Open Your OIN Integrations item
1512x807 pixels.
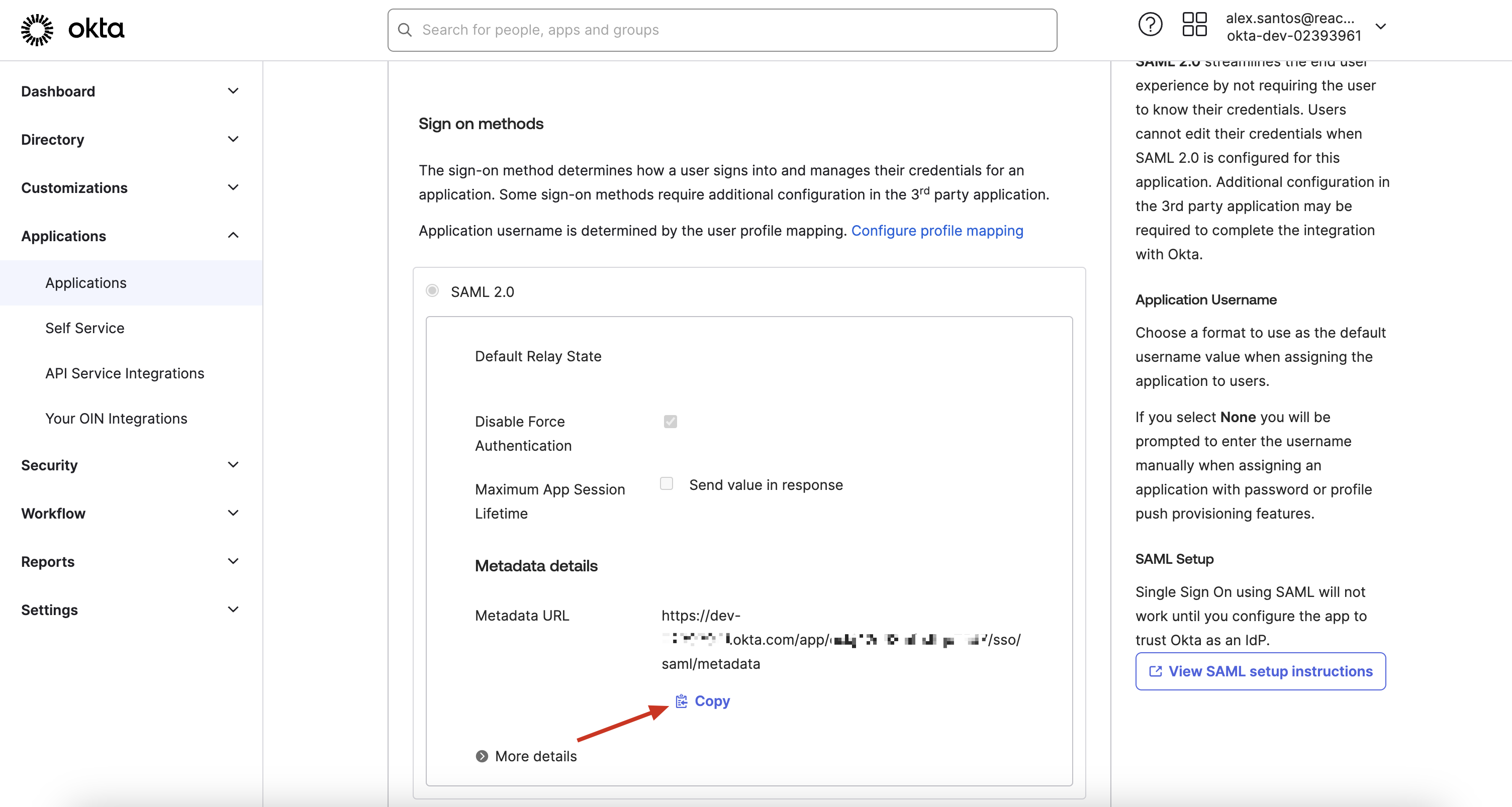click(132, 419)
